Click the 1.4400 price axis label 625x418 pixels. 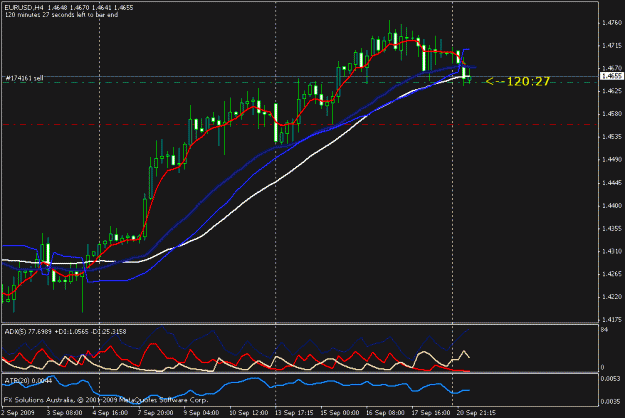(x=612, y=206)
